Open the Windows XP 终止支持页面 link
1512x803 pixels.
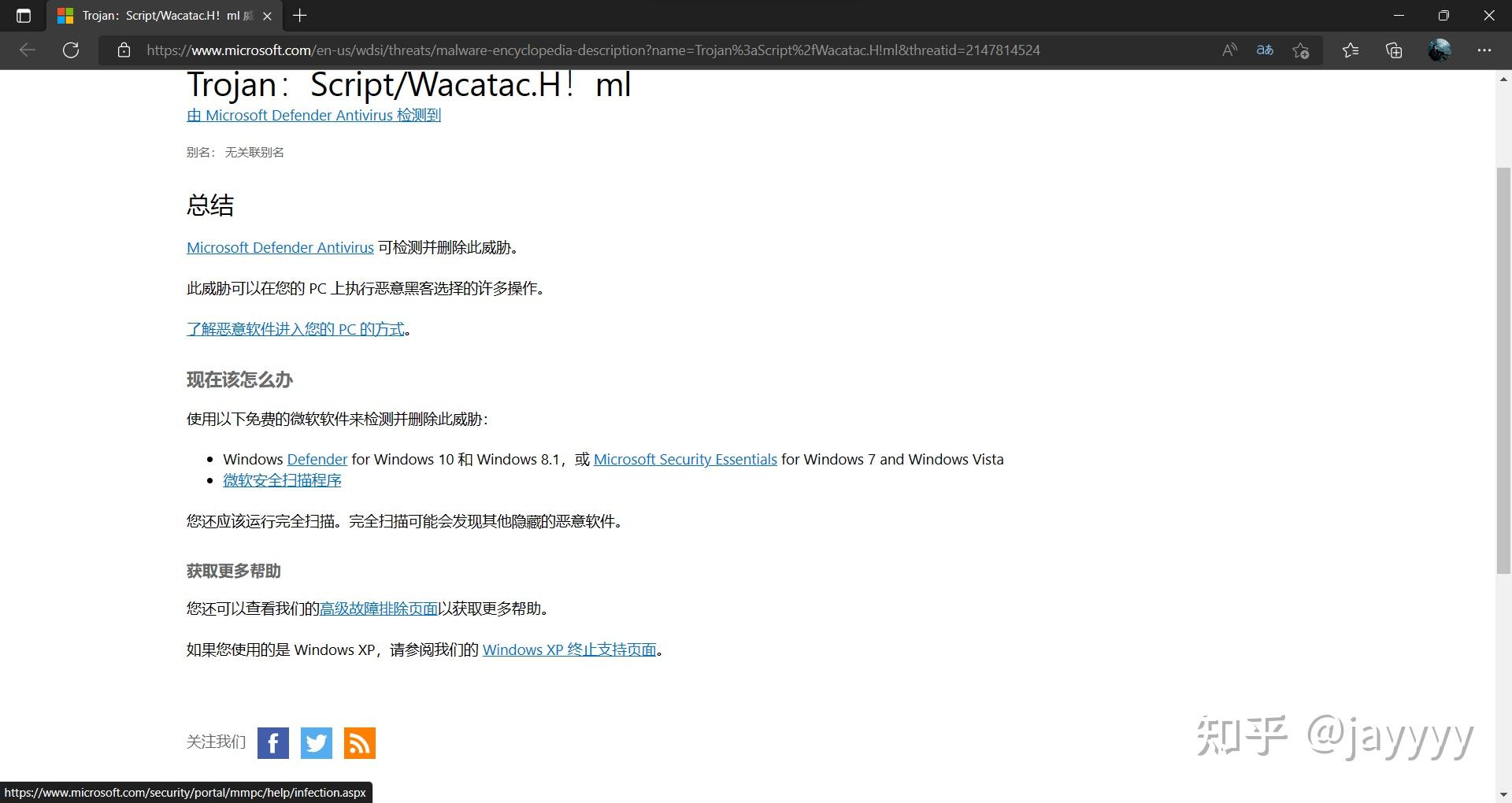pos(569,649)
